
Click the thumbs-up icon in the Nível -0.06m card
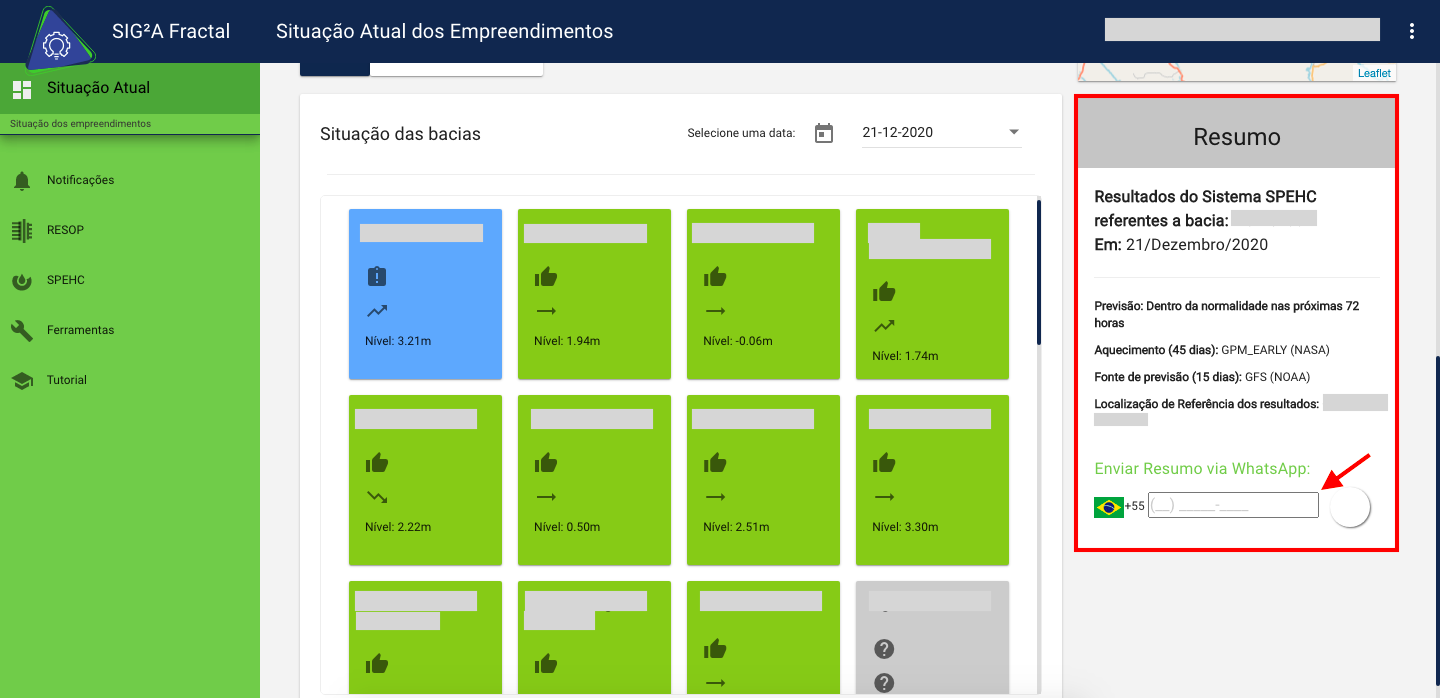click(x=715, y=276)
